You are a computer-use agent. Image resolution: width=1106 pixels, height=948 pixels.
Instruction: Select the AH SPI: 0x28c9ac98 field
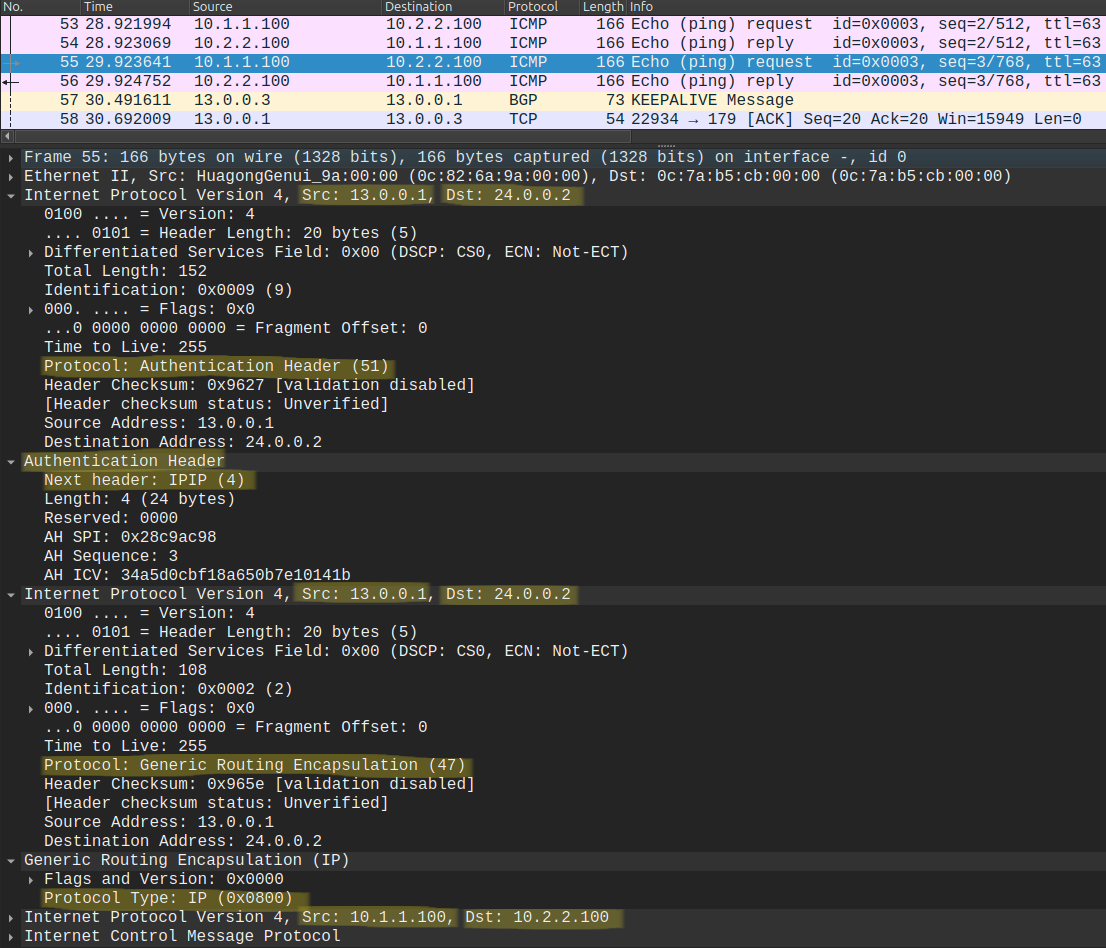[130, 537]
